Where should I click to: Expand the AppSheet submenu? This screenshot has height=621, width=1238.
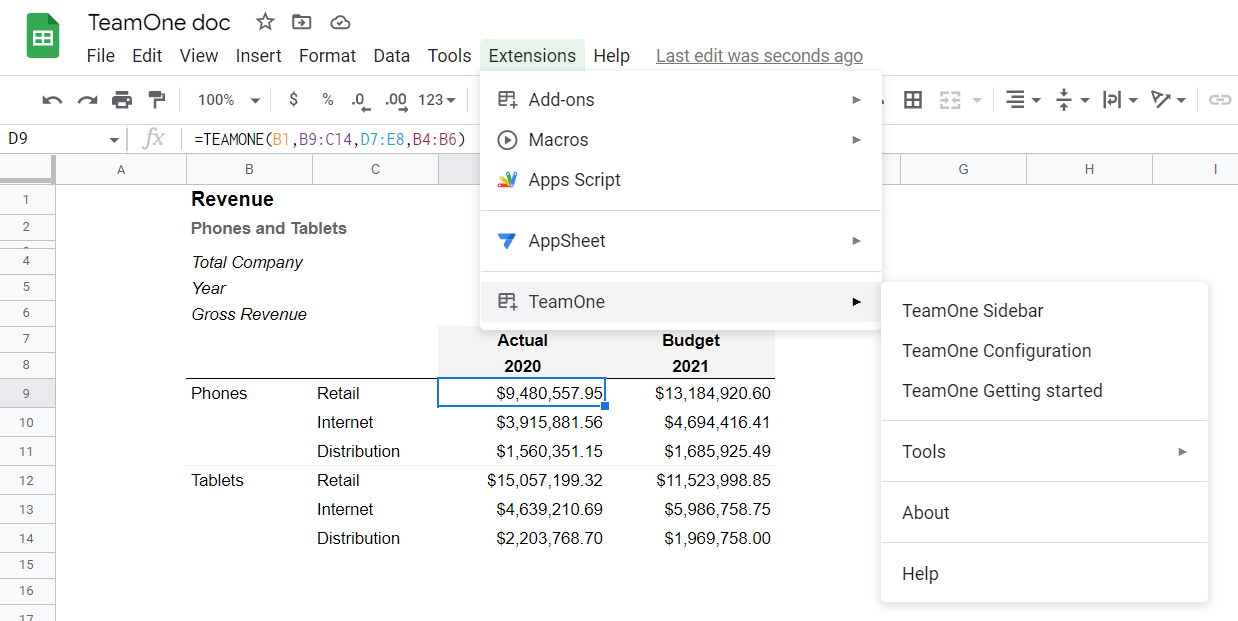[681, 241]
